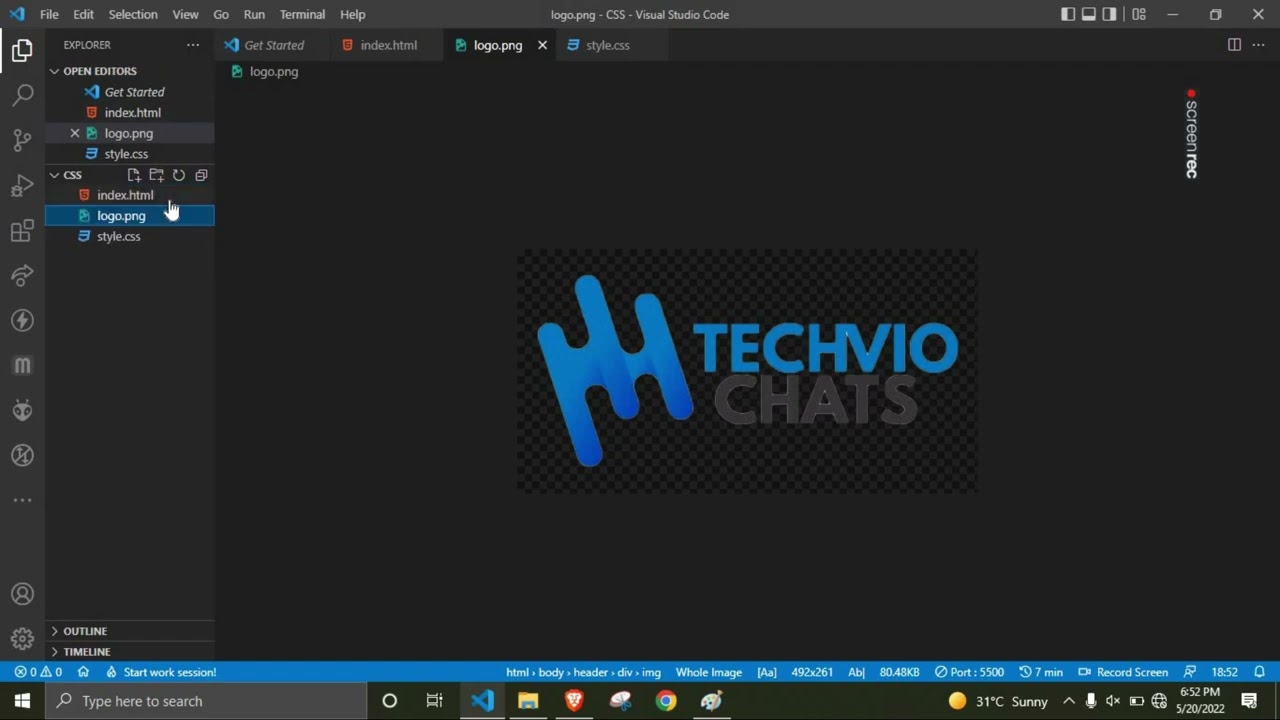Open the Accounts menu icon

(x=22, y=594)
